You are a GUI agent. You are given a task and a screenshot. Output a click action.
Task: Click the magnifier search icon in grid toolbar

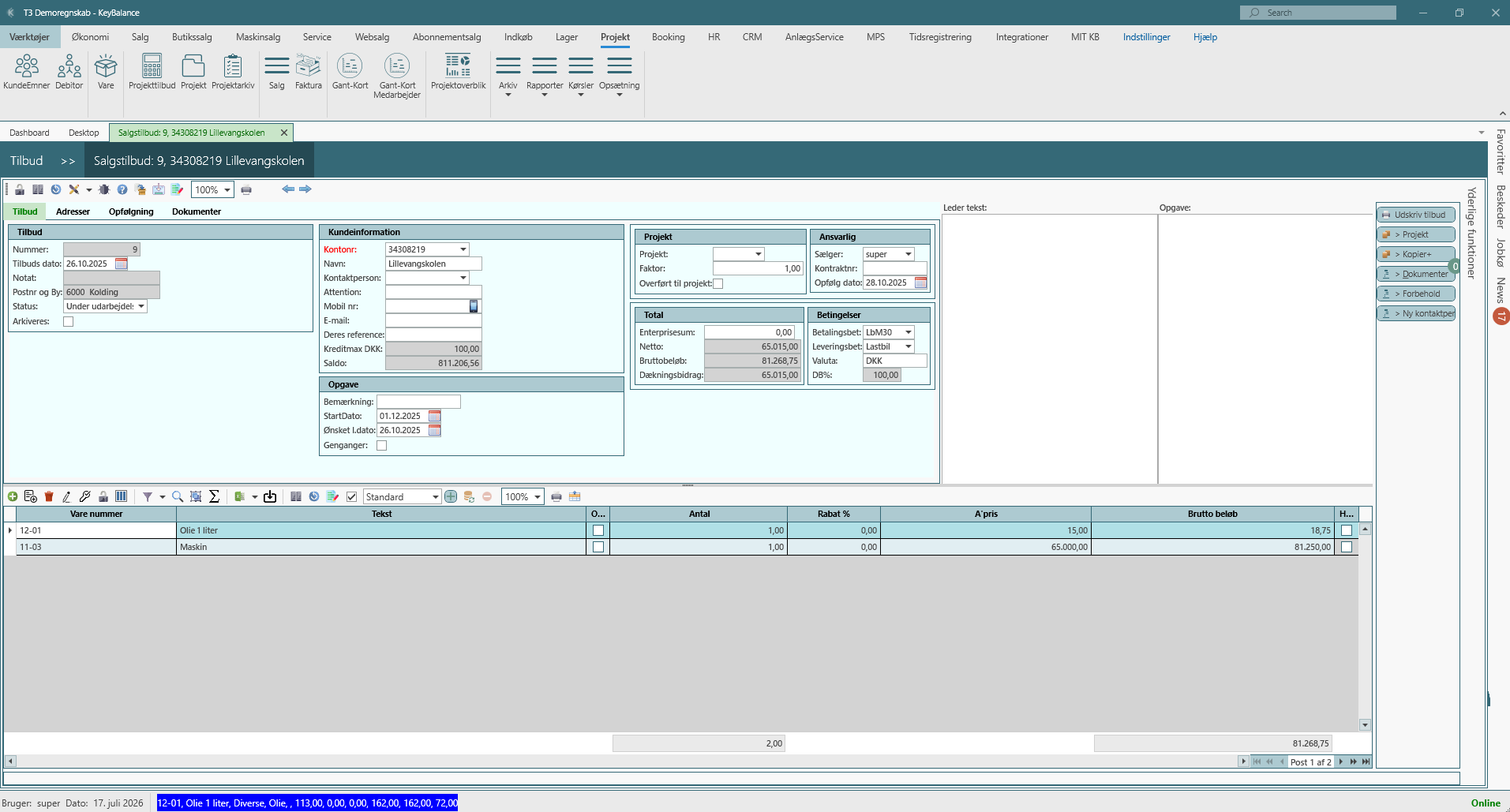click(178, 496)
